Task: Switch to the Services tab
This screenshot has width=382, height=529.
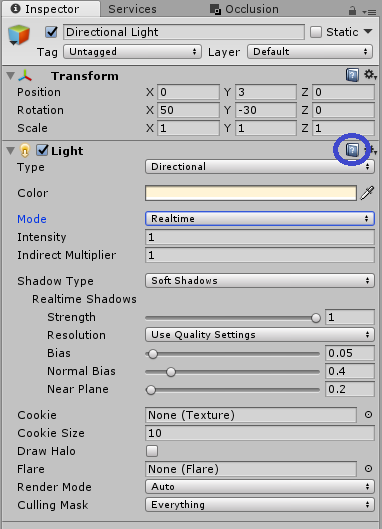Action: [x=132, y=9]
